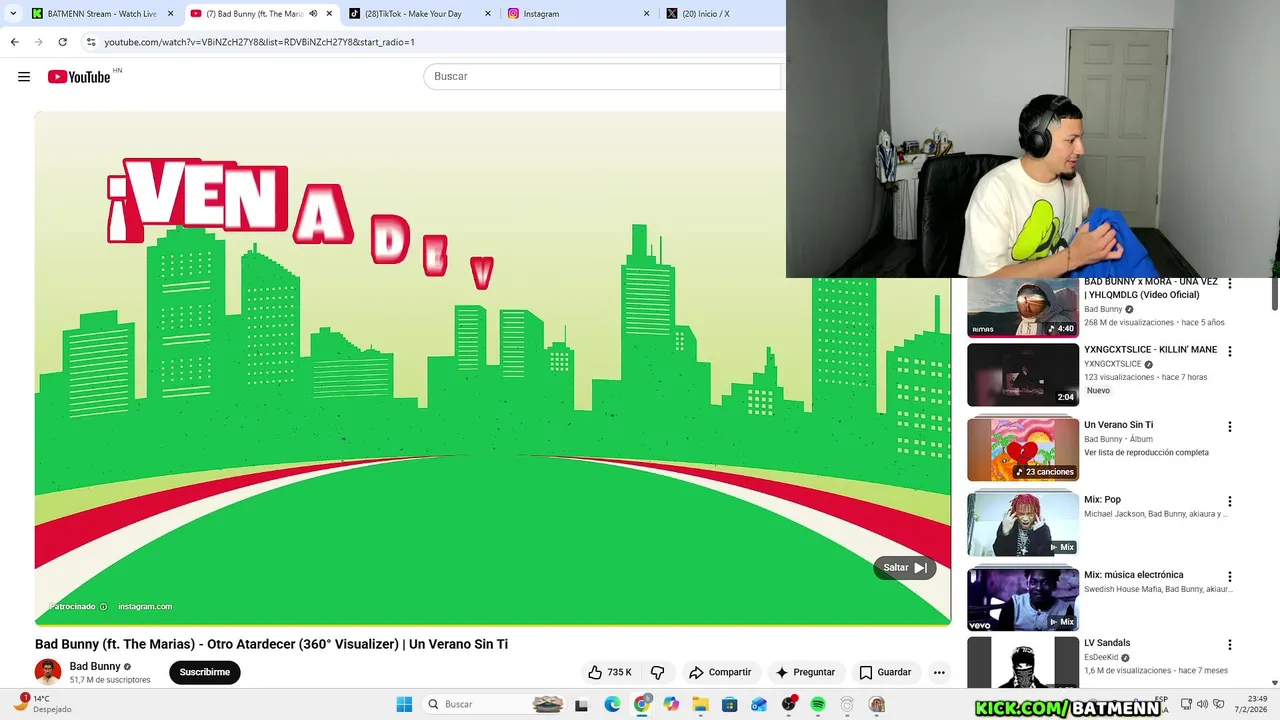Image resolution: width=1280 pixels, height=720 pixels.
Task: Close the TikTok tab
Action: point(488,14)
